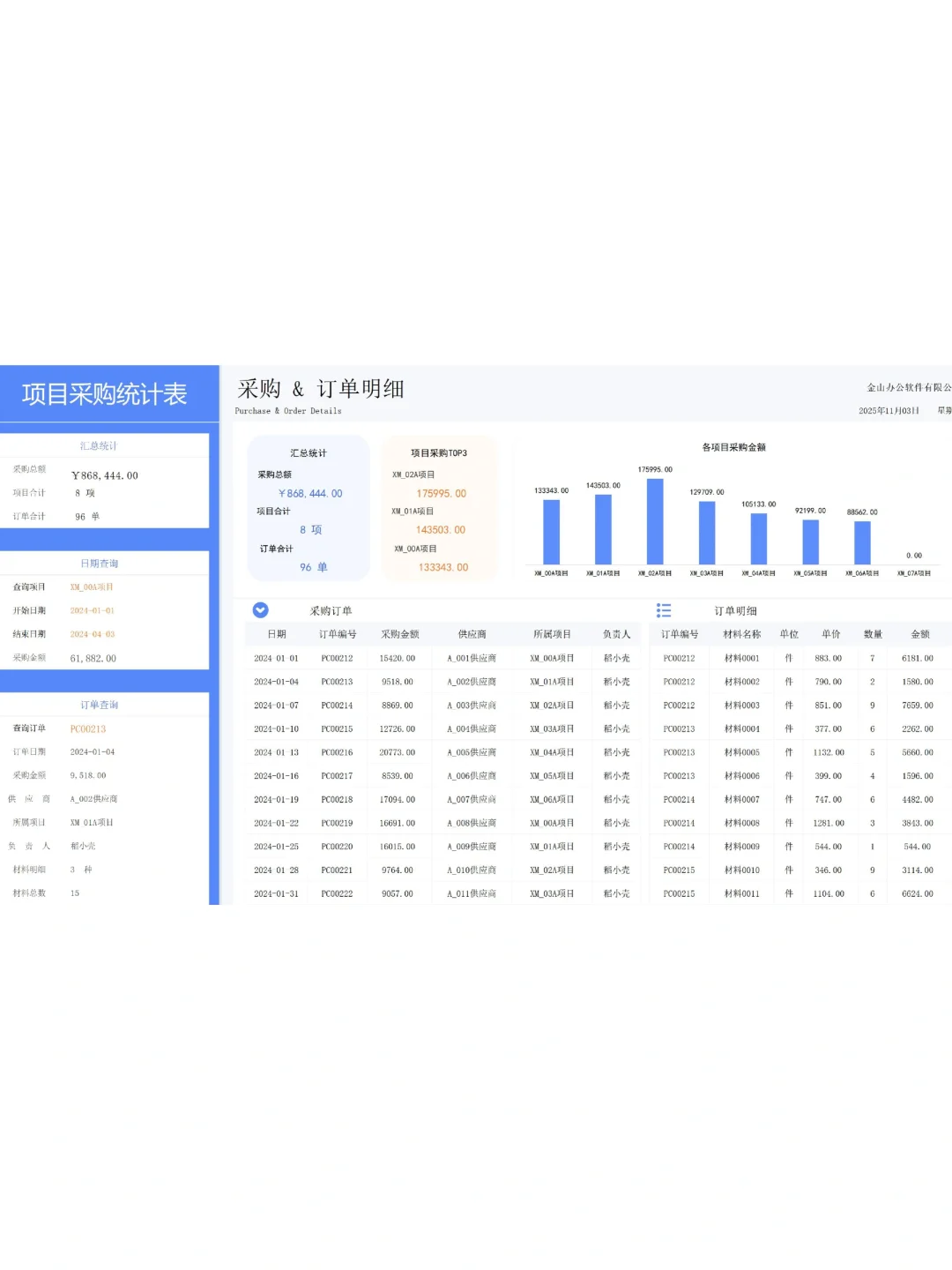The height and width of the screenshot is (1270, 952).
Task: Click the 各项目采购金额 chart title
Action: (x=734, y=448)
